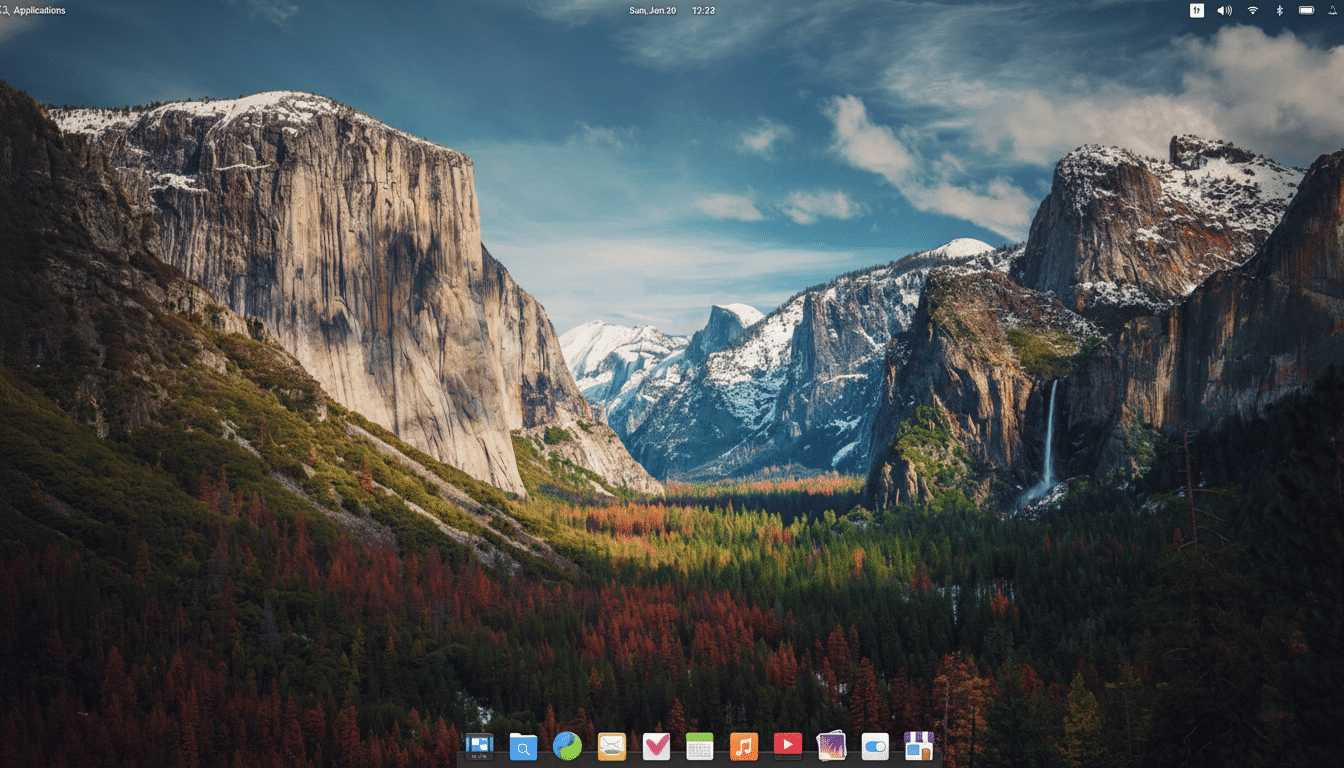Open the Bluetooth settings menu

pos(1280,10)
